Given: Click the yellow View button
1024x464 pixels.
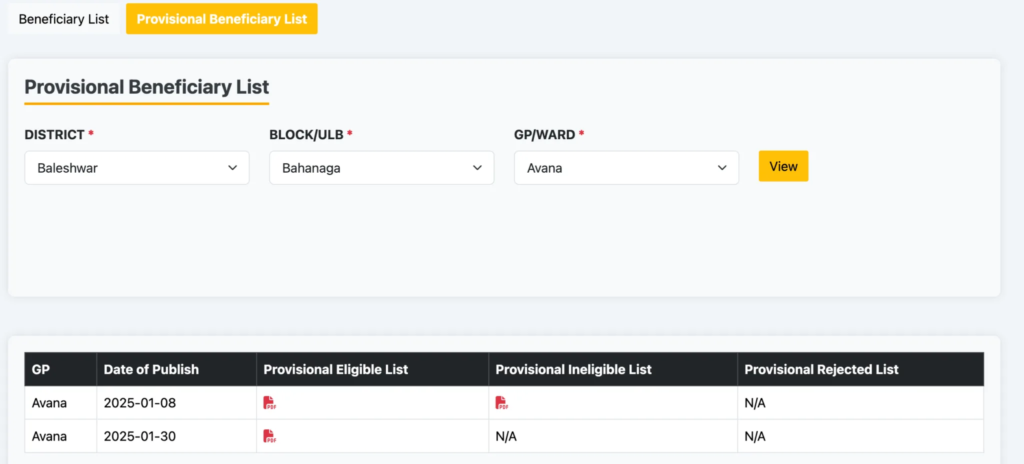Looking at the screenshot, I should pos(784,166).
